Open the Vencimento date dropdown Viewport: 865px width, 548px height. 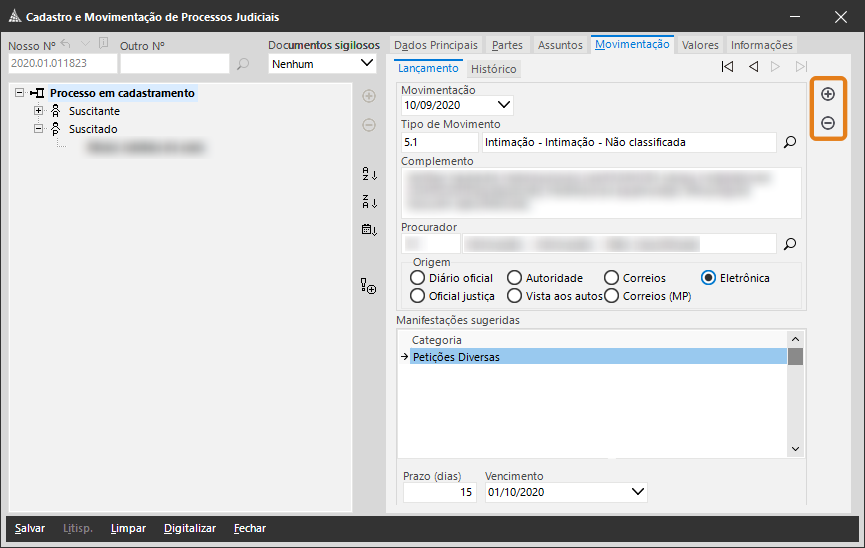point(639,492)
